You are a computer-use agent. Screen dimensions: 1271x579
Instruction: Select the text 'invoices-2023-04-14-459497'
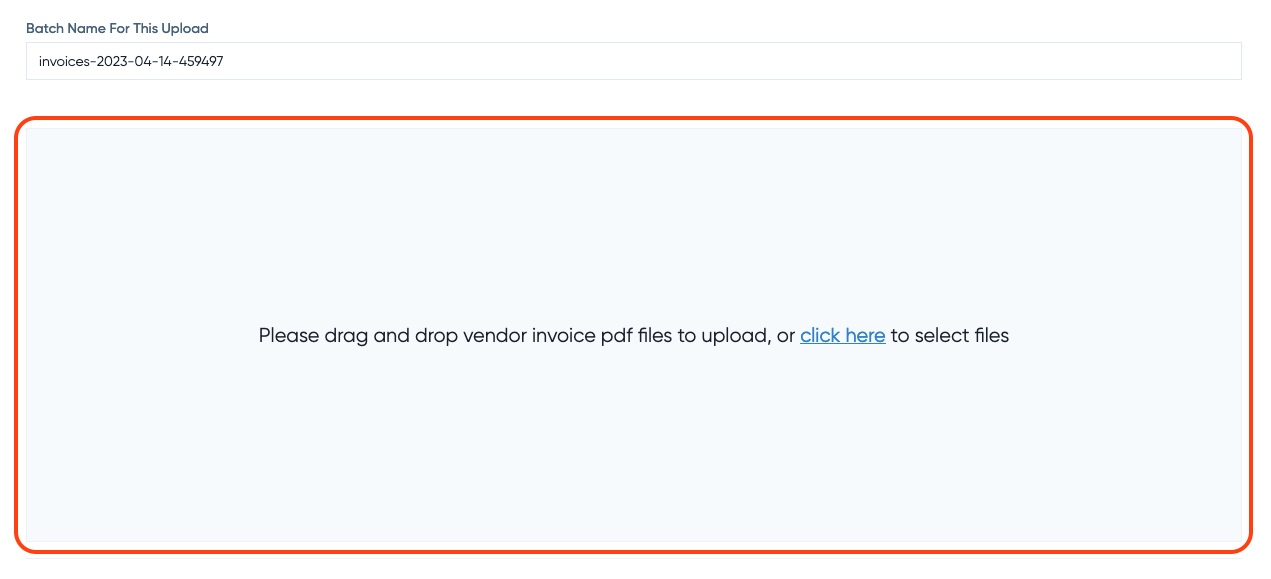pos(130,61)
